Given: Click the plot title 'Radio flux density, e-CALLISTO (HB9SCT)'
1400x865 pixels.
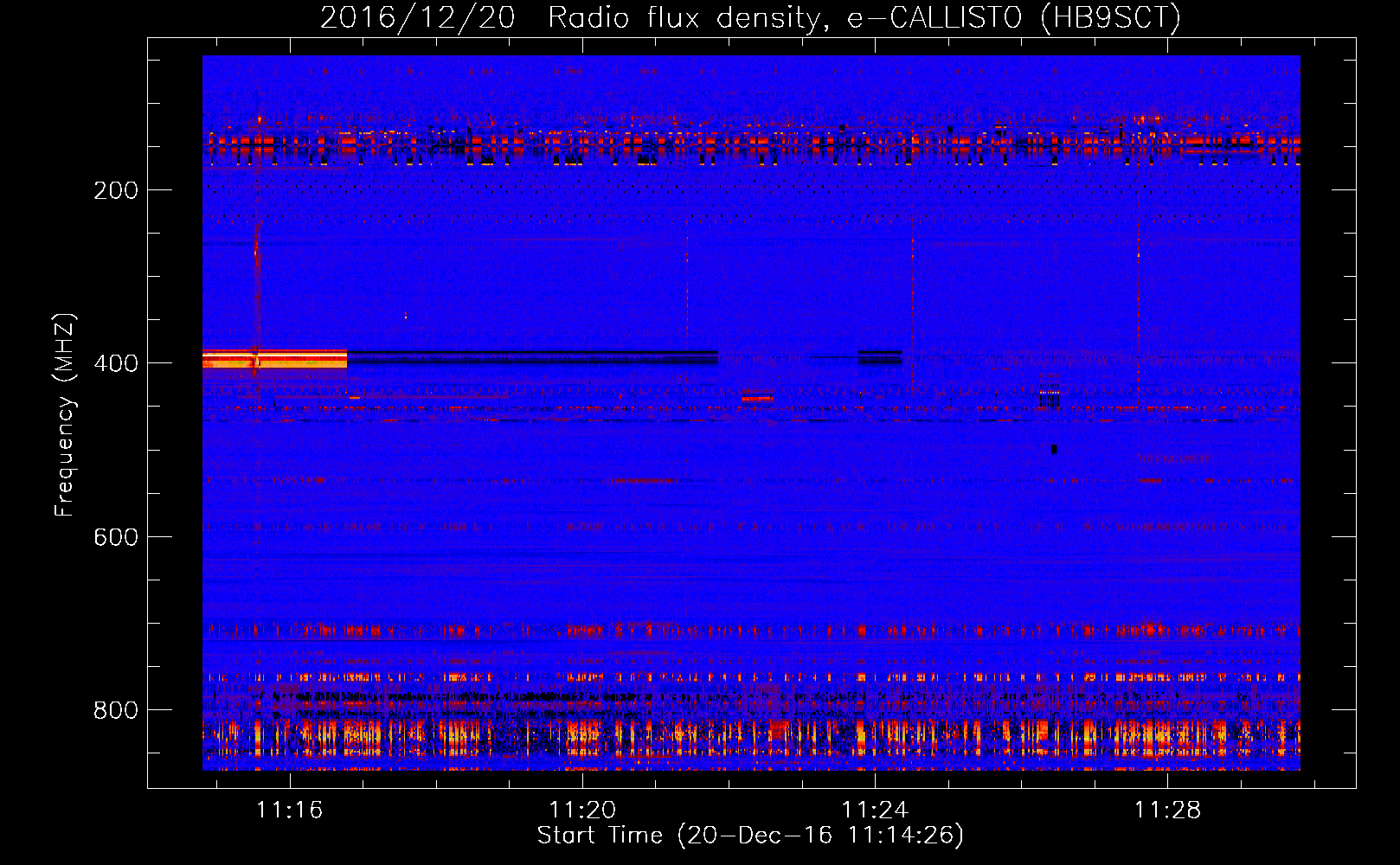Looking at the screenshot, I should coord(864,17).
